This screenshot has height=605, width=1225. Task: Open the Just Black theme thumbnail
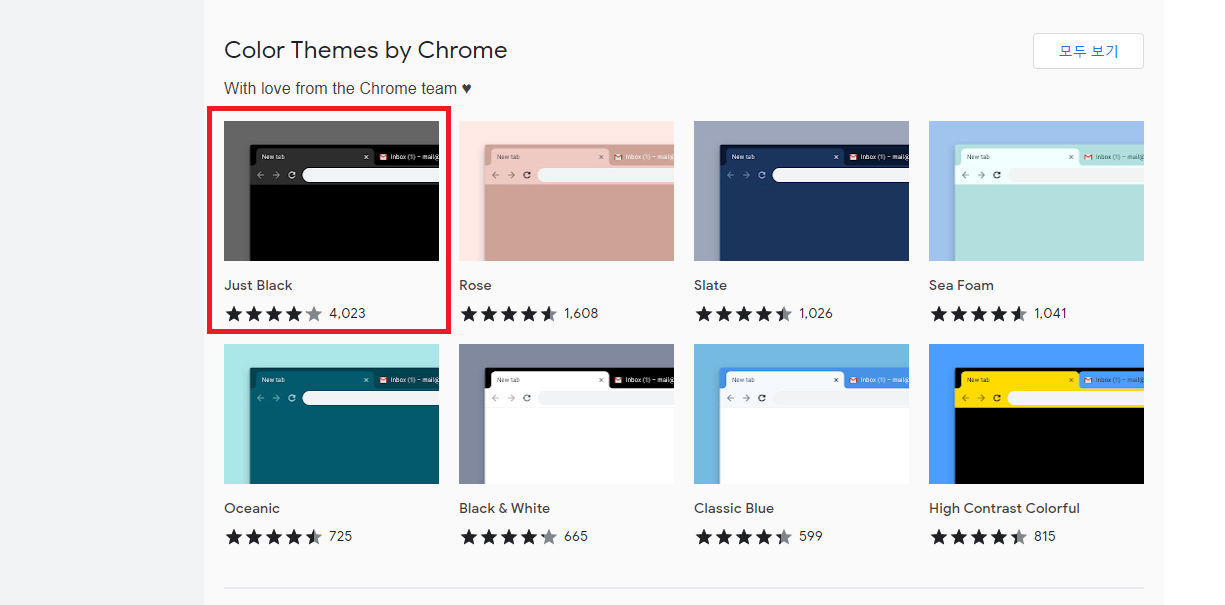pyautogui.click(x=331, y=191)
